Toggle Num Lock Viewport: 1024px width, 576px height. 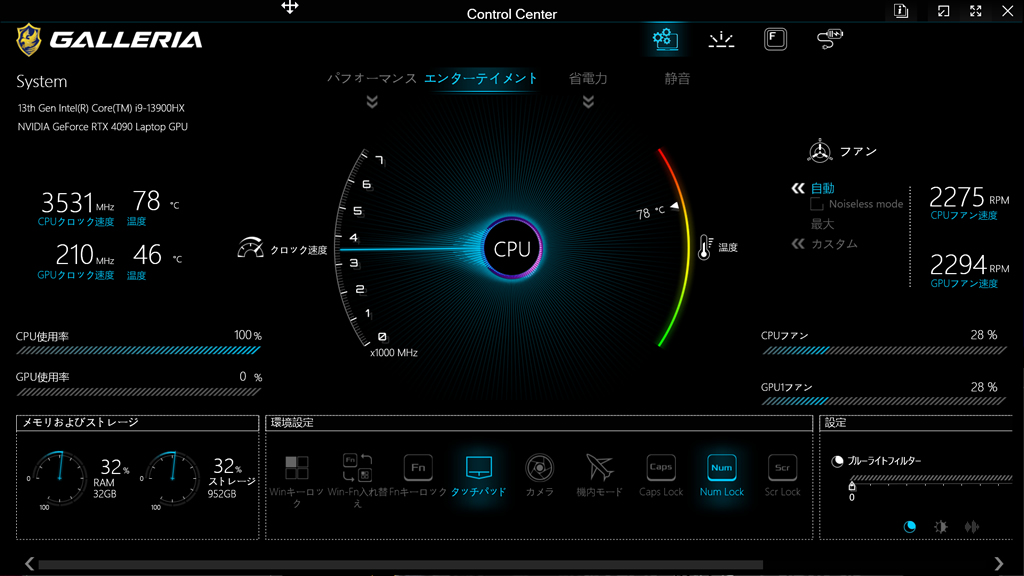click(722, 467)
